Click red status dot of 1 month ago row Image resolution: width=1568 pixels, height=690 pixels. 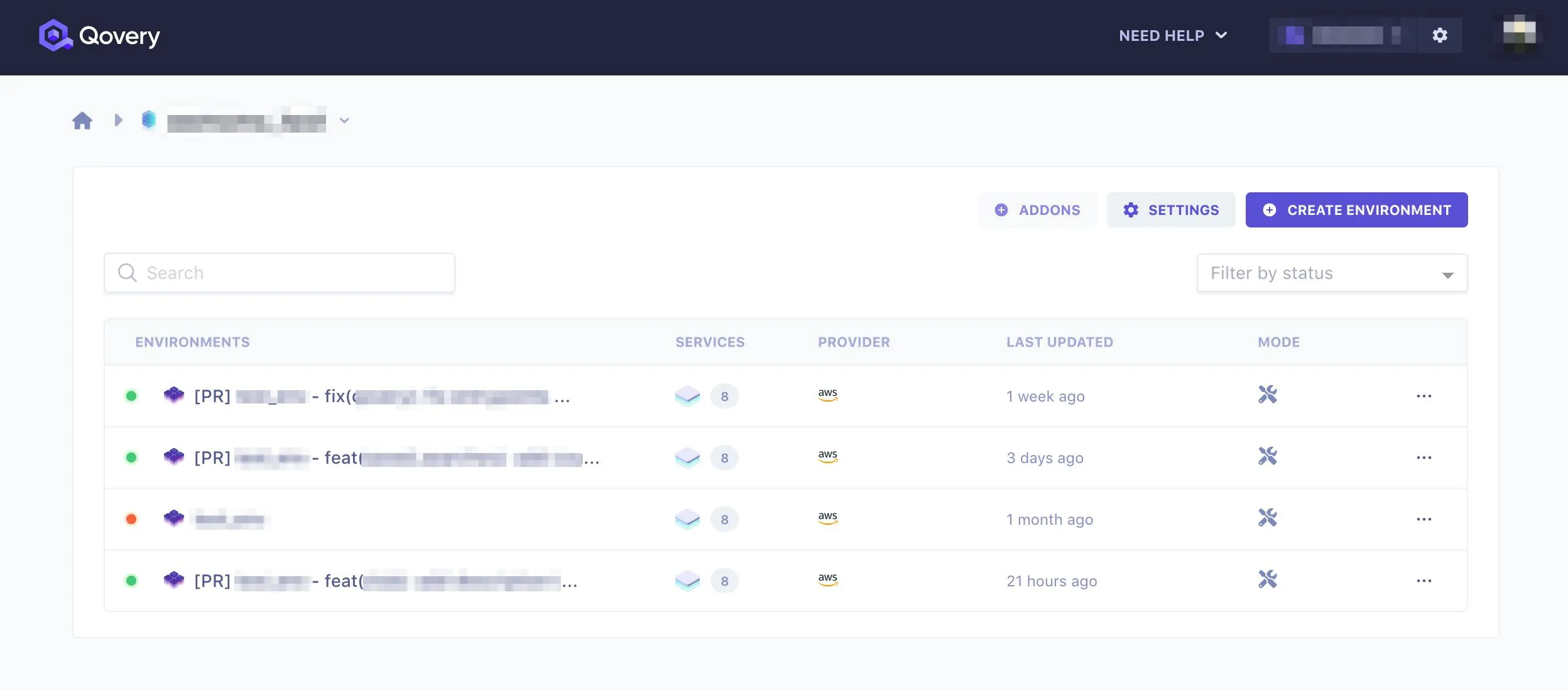(131, 519)
